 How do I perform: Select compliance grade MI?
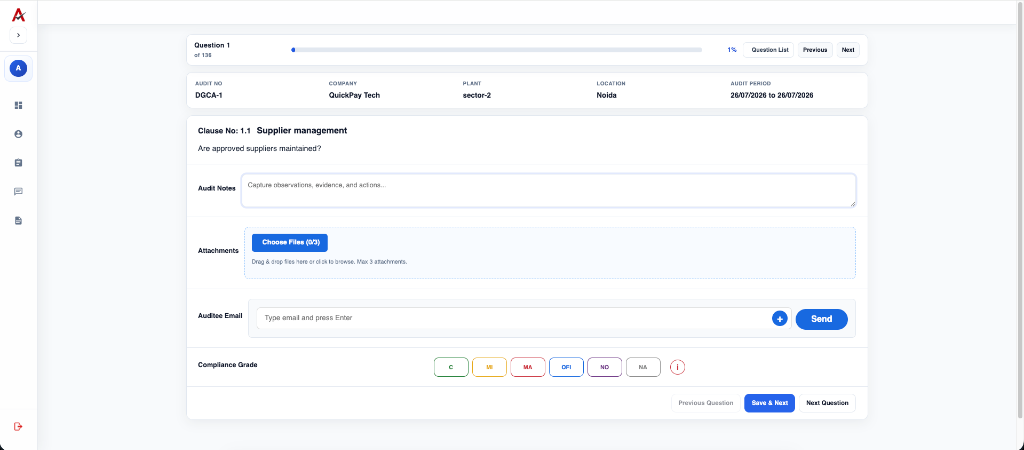[489, 367]
